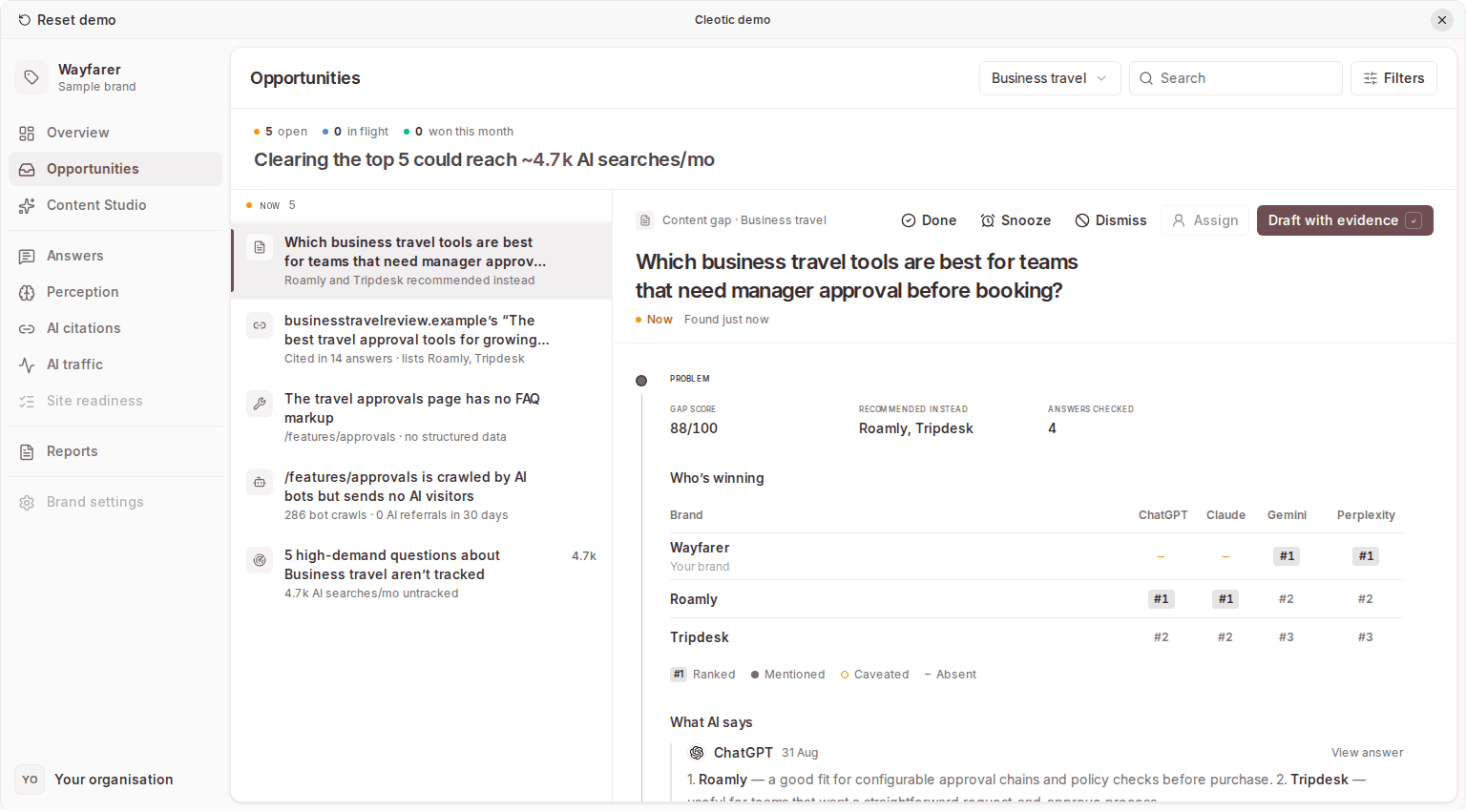
Task: Open the Wayfarer brand switcher
Action: (115, 77)
